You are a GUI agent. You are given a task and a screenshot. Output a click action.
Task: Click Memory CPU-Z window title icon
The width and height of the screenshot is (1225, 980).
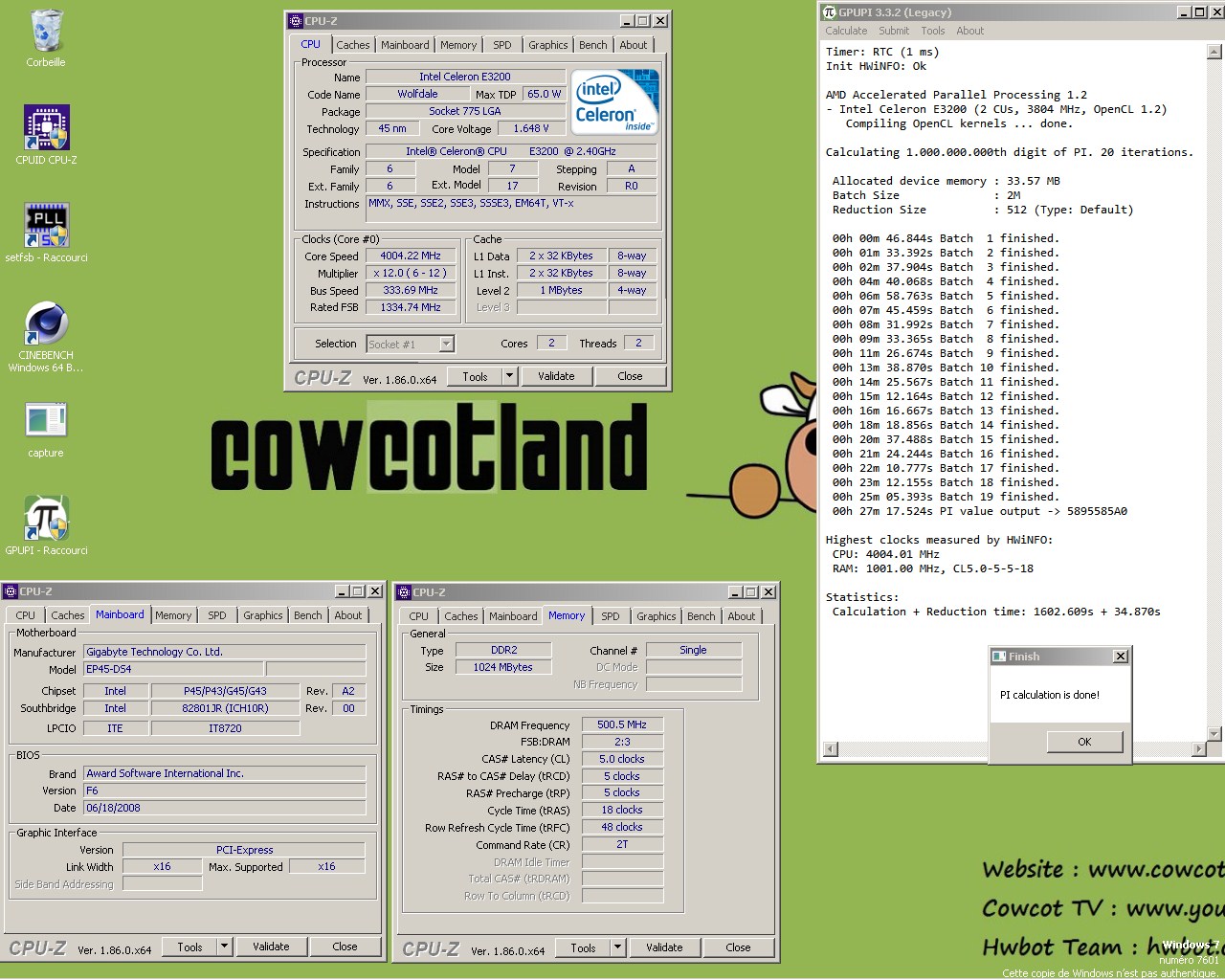[404, 592]
